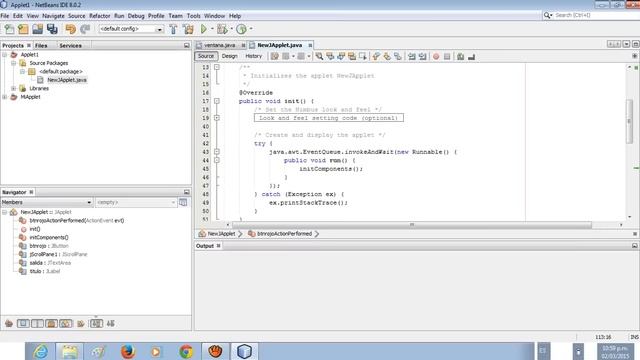The width and height of the screenshot is (640, 360).
Task: Open the Run Project dropdown arrow
Action: pos(212,29)
